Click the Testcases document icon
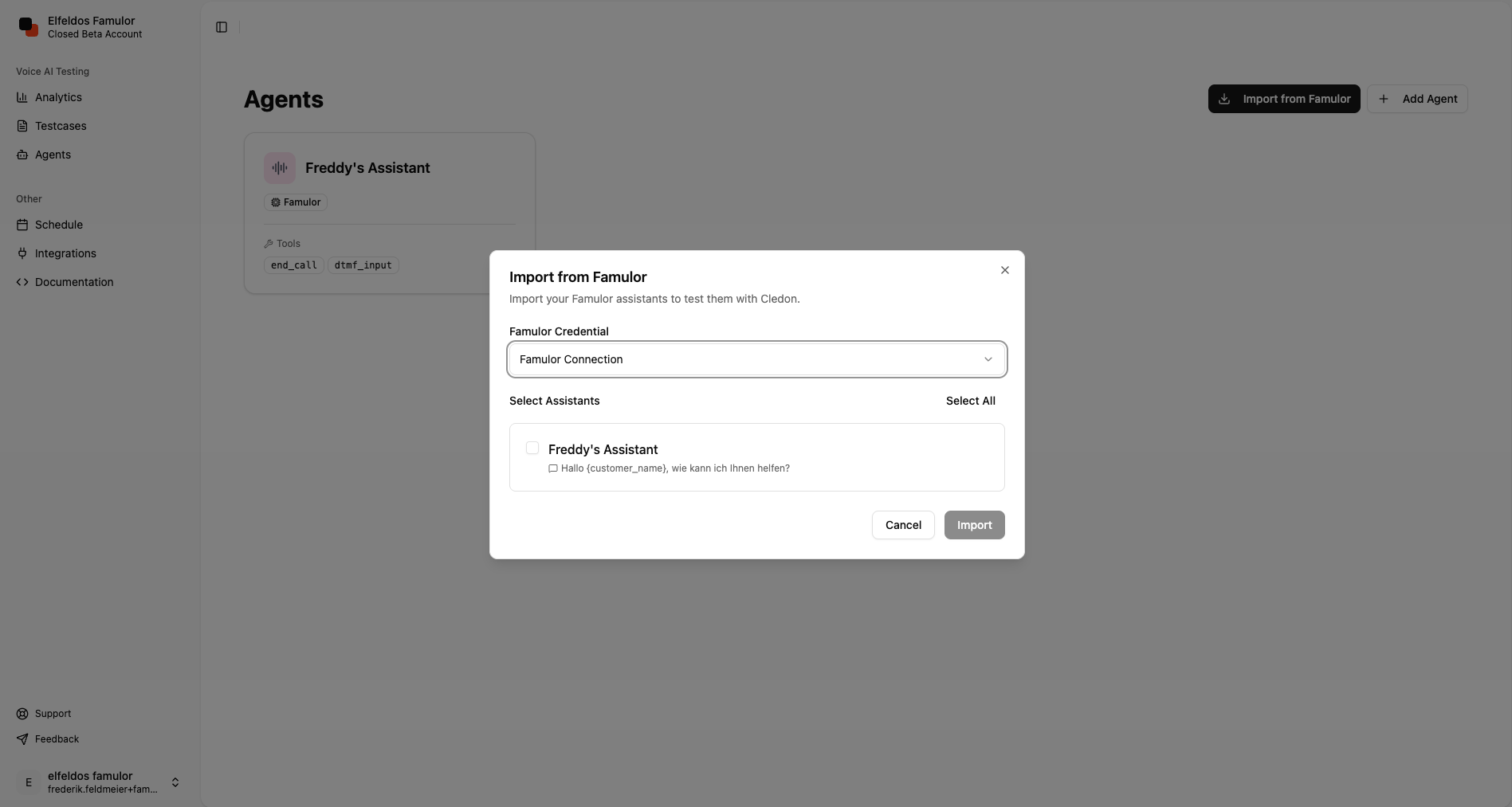The height and width of the screenshot is (807, 1512). (22, 125)
